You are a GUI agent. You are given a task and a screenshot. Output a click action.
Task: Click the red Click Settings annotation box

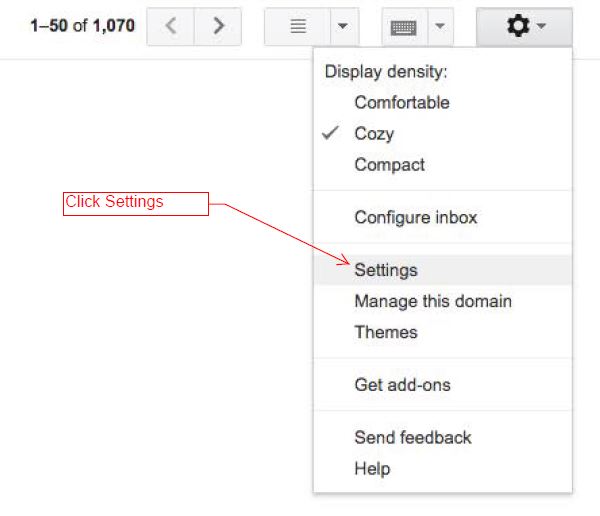point(135,203)
